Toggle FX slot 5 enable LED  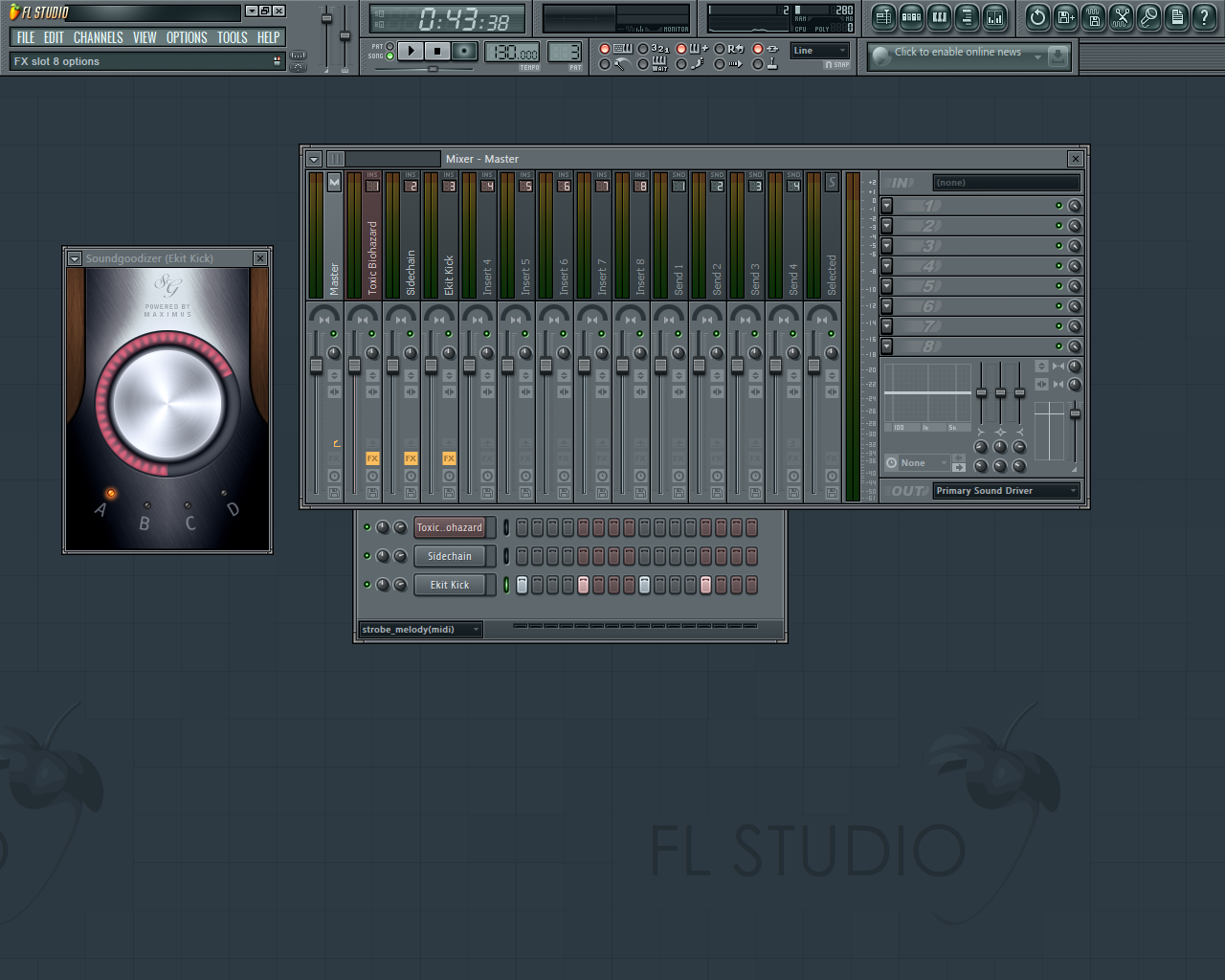(1058, 286)
